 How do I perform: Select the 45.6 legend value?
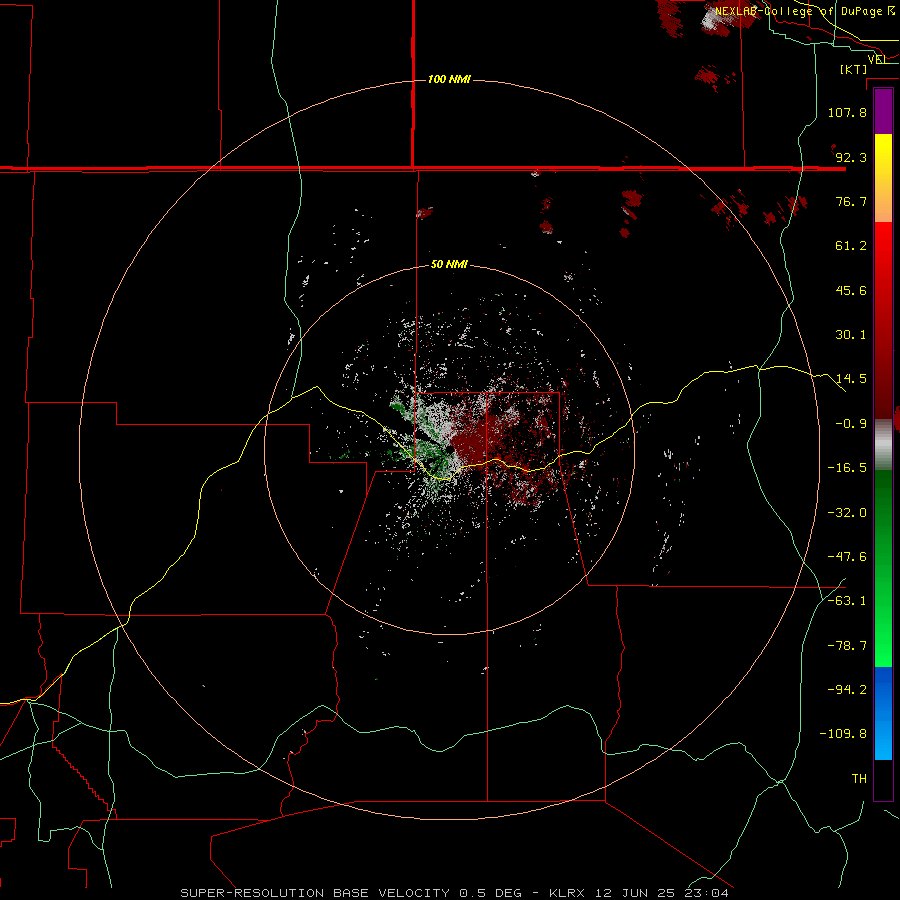coord(851,290)
